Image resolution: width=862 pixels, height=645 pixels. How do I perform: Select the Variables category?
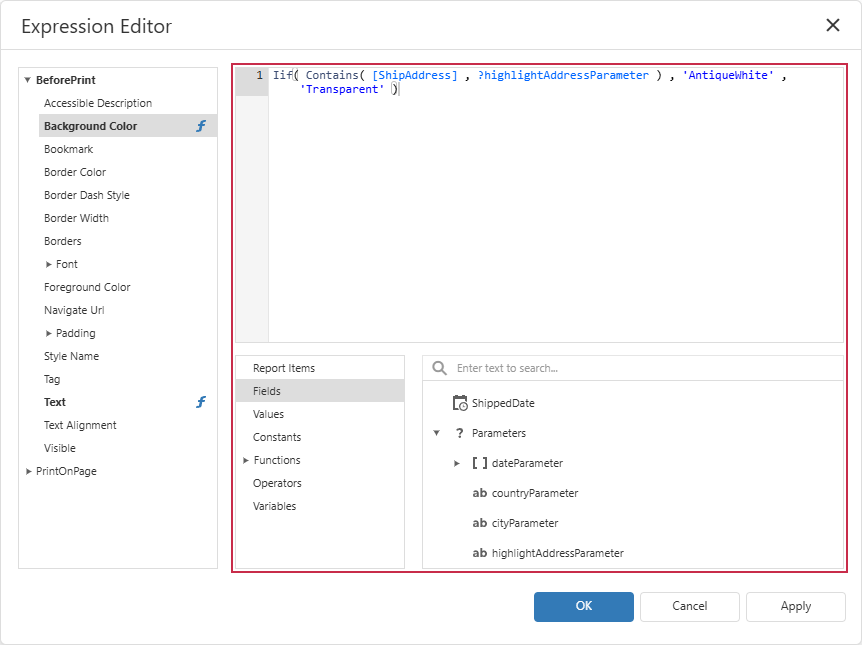click(x=320, y=506)
